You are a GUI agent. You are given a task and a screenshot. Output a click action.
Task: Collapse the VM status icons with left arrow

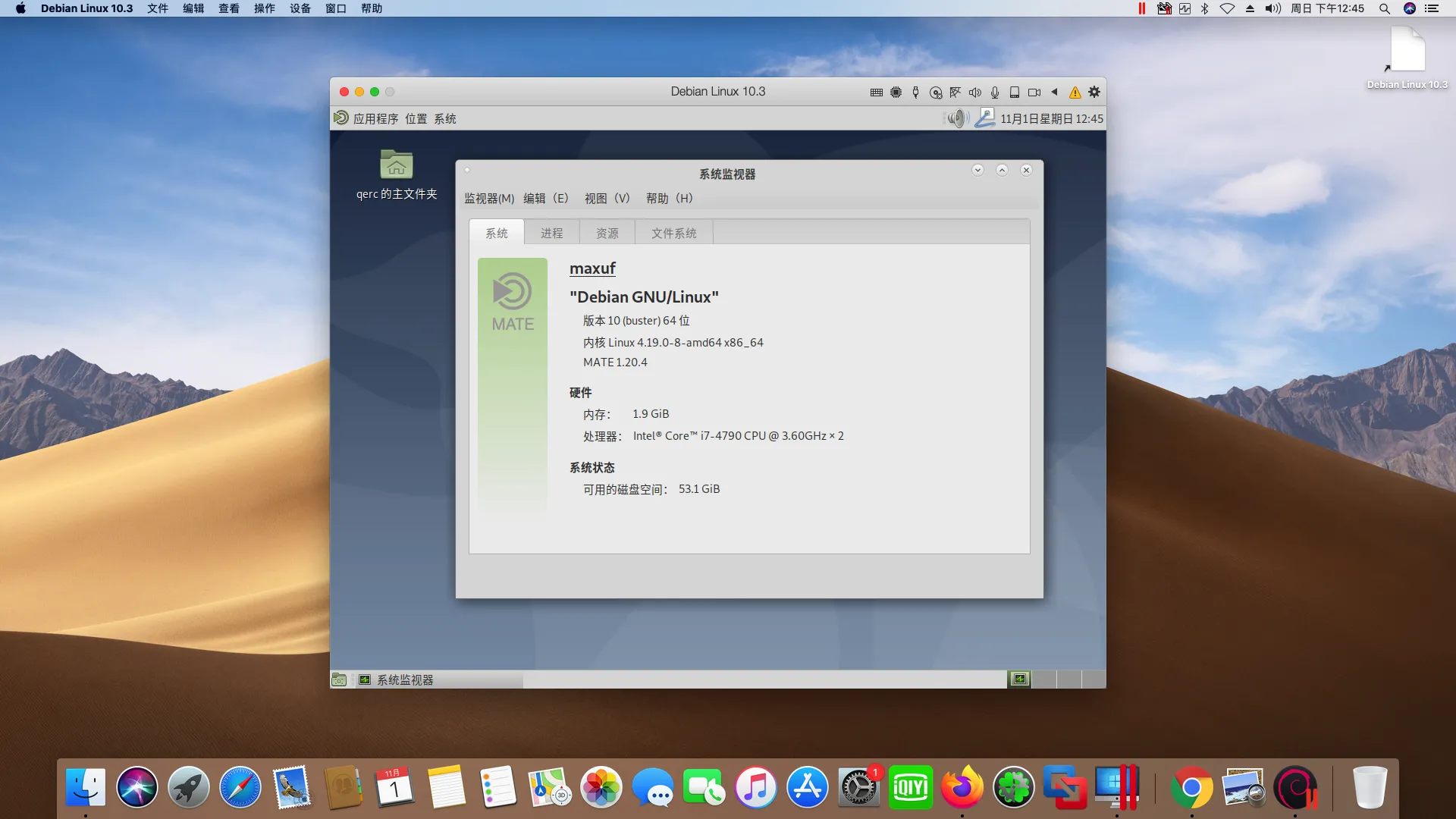[x=1054, y=92]
